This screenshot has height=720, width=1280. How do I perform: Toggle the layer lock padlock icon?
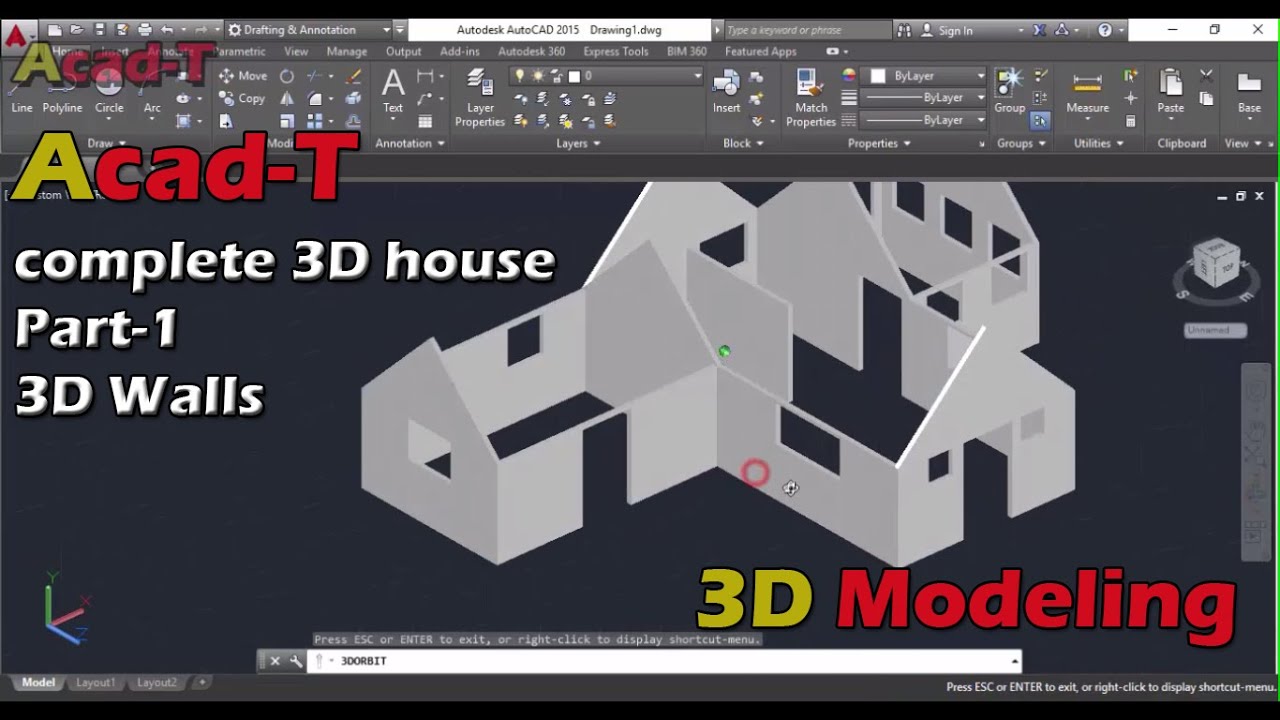point(556,76)
